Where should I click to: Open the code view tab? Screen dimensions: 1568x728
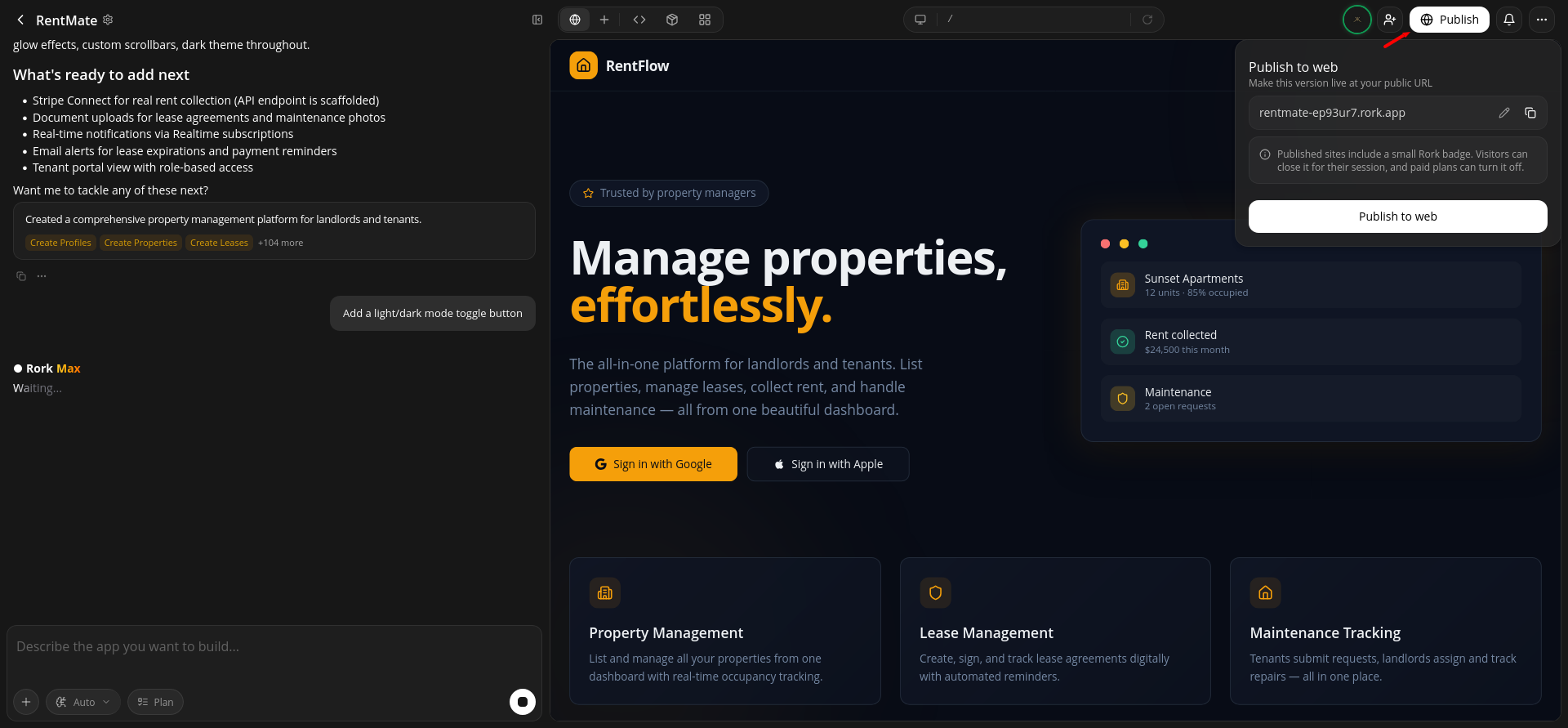click(x=639, y=20)
